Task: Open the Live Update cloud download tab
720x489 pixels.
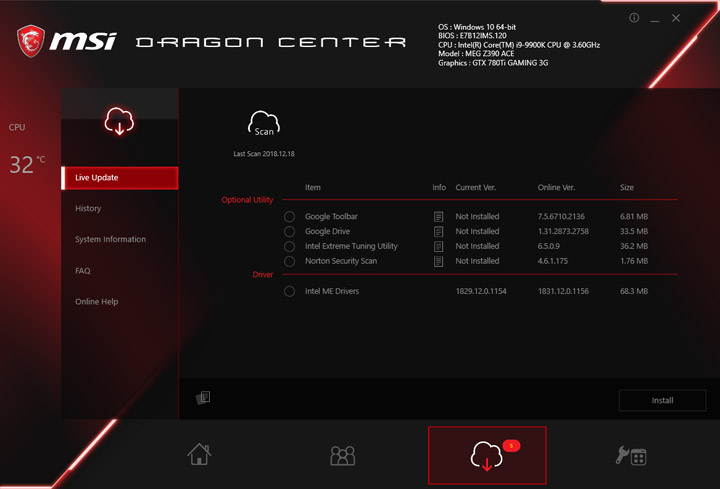Action: pos(487,455)
